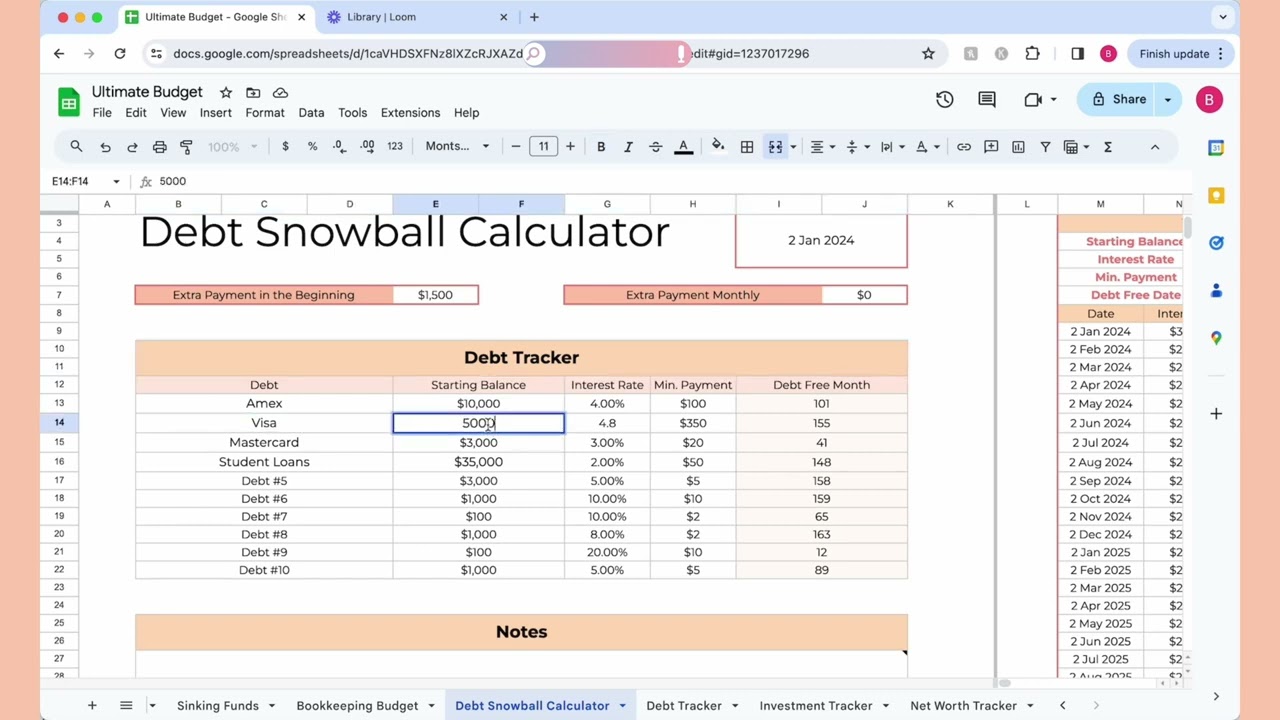The width and height of the screenshot is (1280, 720).
Task: Open the Name box dropdown arrow
Action: (116, 181)
